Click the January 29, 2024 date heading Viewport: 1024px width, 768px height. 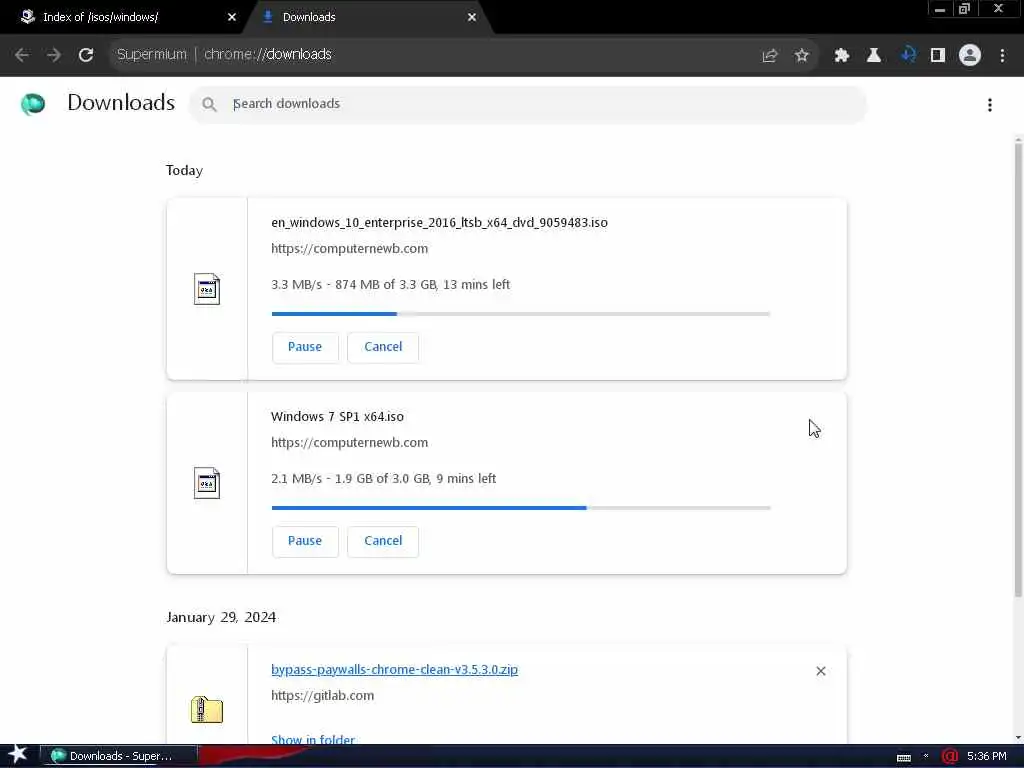click(x=221, y=618)
